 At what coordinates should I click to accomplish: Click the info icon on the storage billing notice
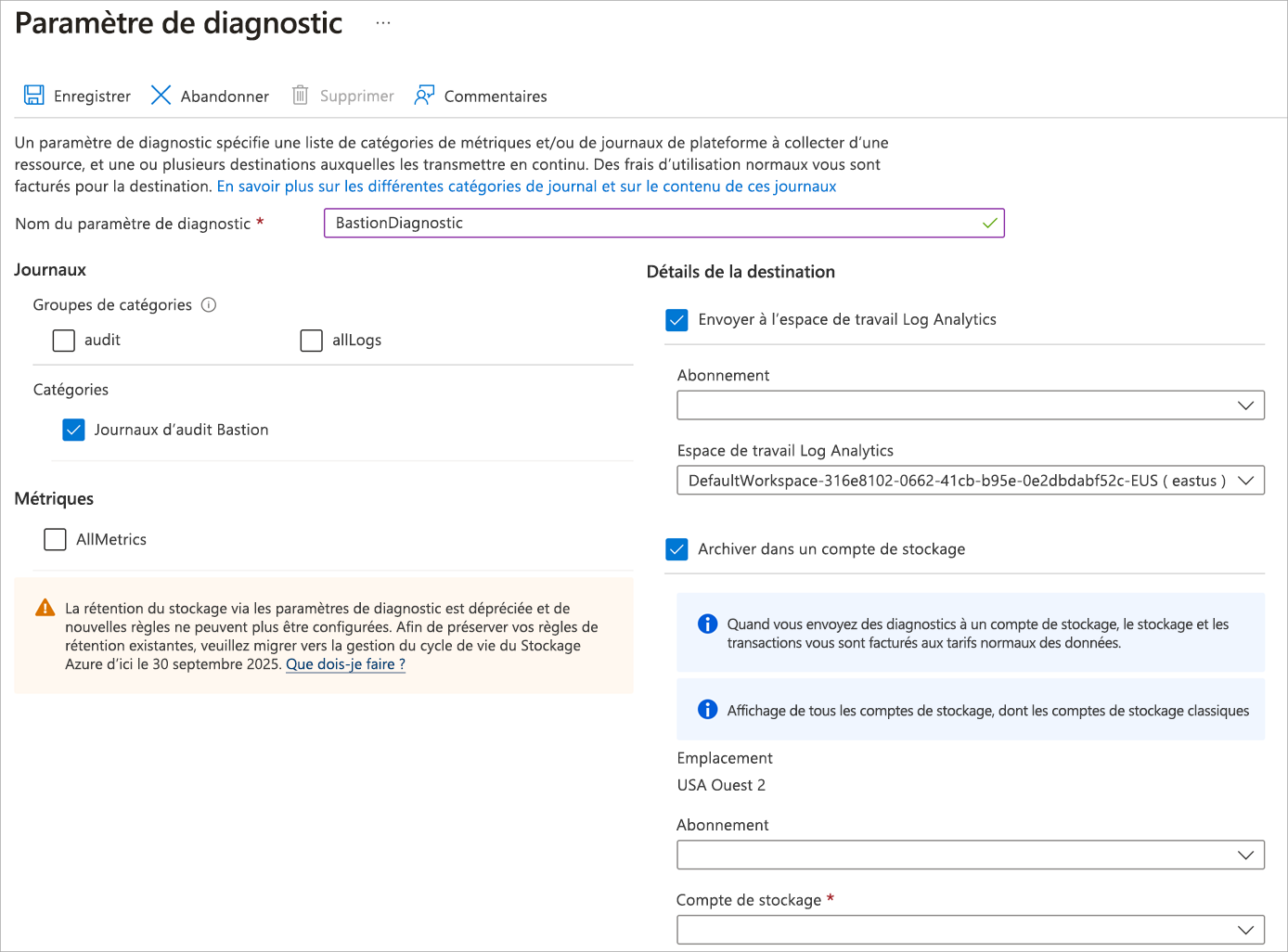coord(707,624)
